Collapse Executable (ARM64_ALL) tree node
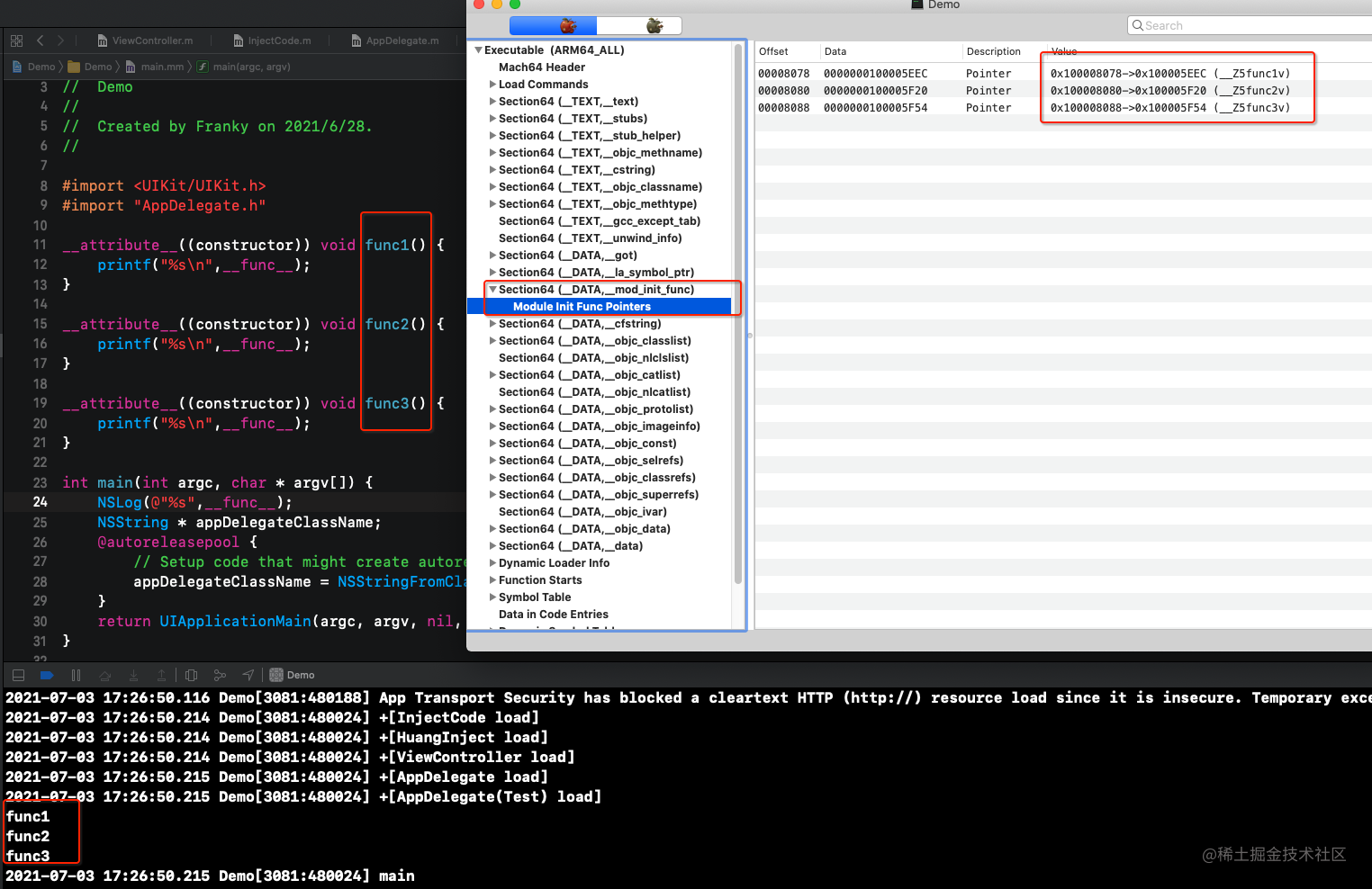1372x889 pixels. pos(479,50)
